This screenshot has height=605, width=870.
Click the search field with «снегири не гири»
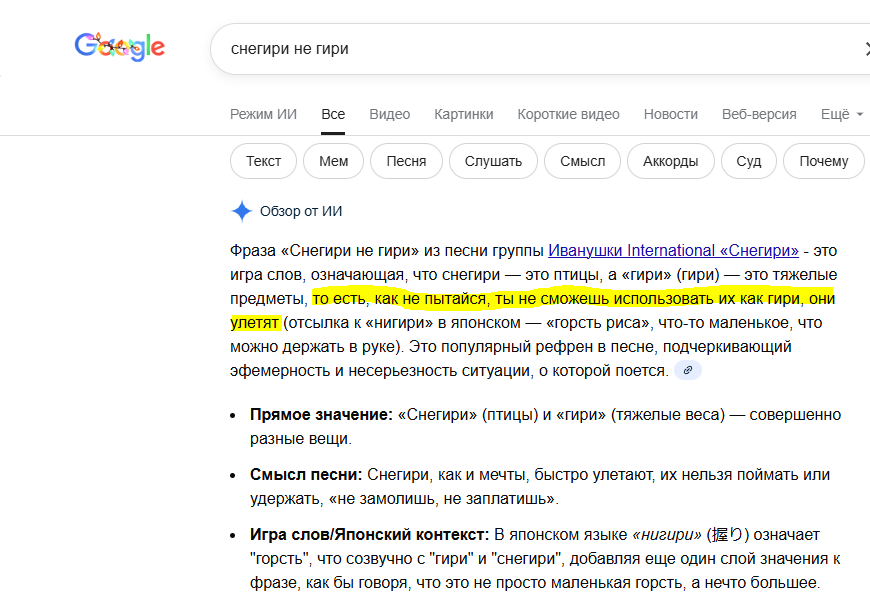(530, 49)
